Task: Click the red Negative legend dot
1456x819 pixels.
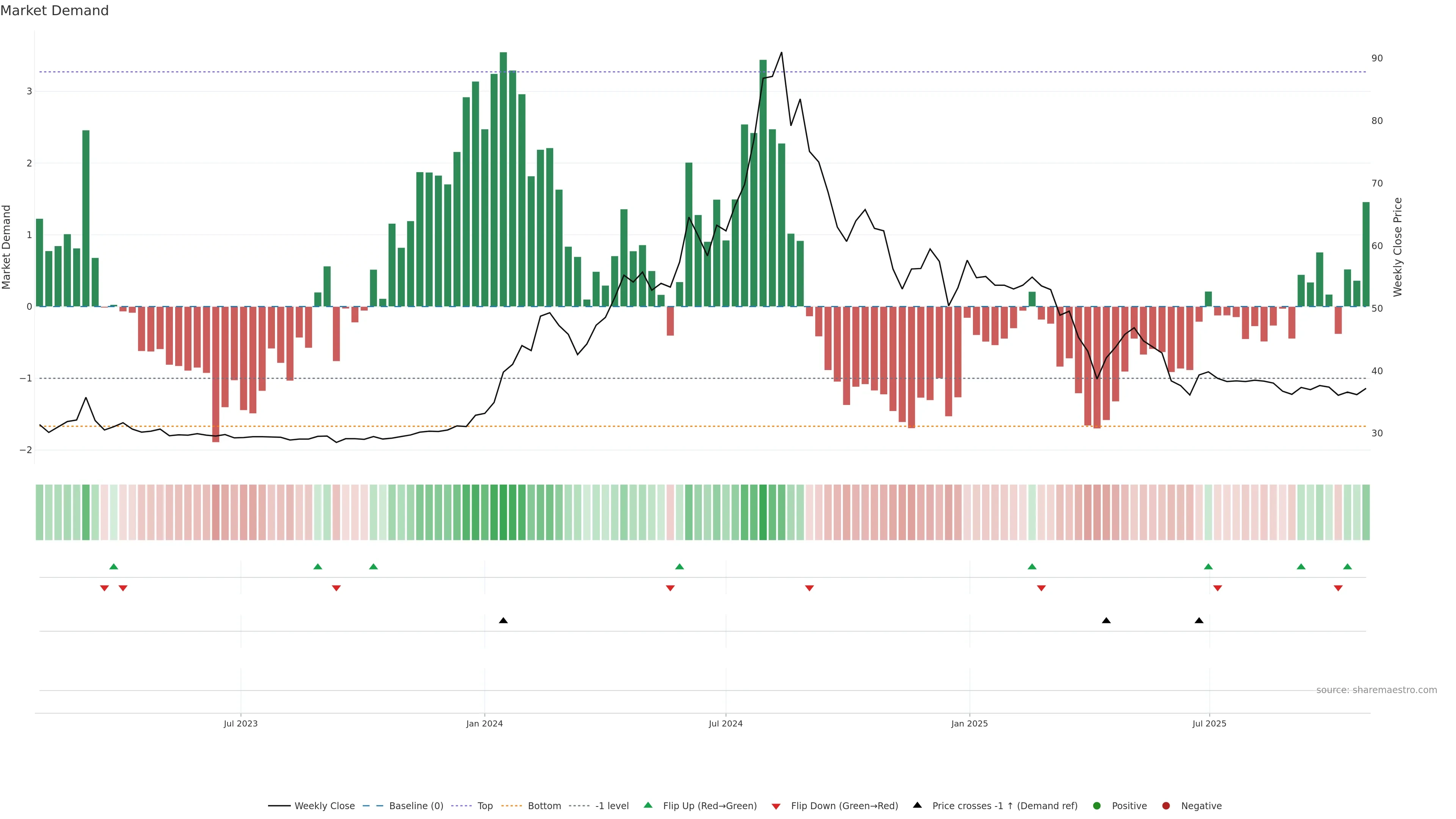Action: [1166, 805]
